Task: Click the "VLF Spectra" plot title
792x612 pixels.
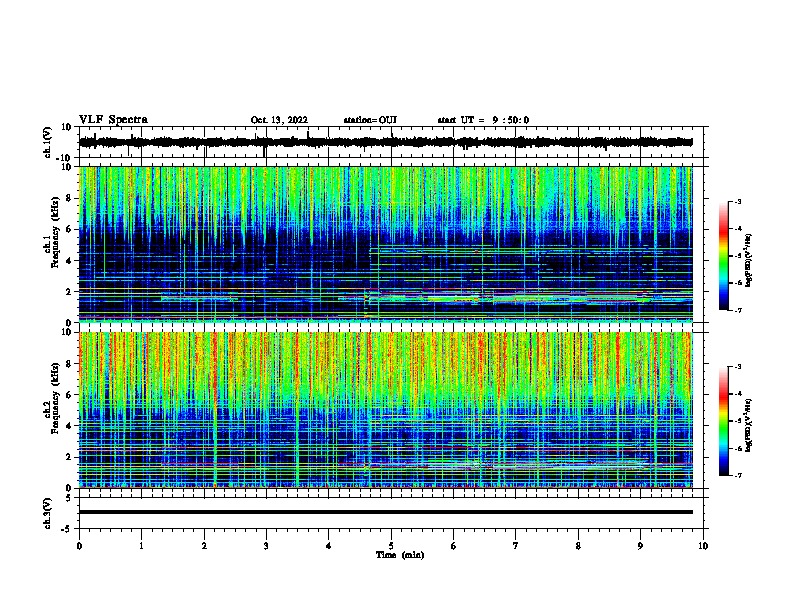Action: tap(113, 120)
